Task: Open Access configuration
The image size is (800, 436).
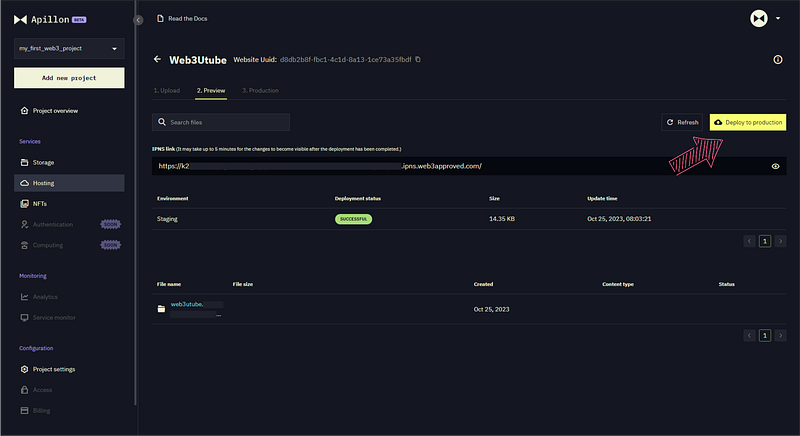Action: (x=36, y=390)
